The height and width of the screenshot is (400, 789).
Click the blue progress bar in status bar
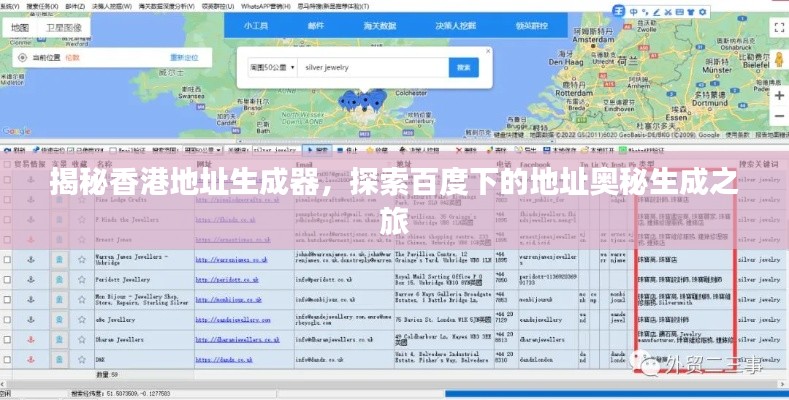pos(617,394)
